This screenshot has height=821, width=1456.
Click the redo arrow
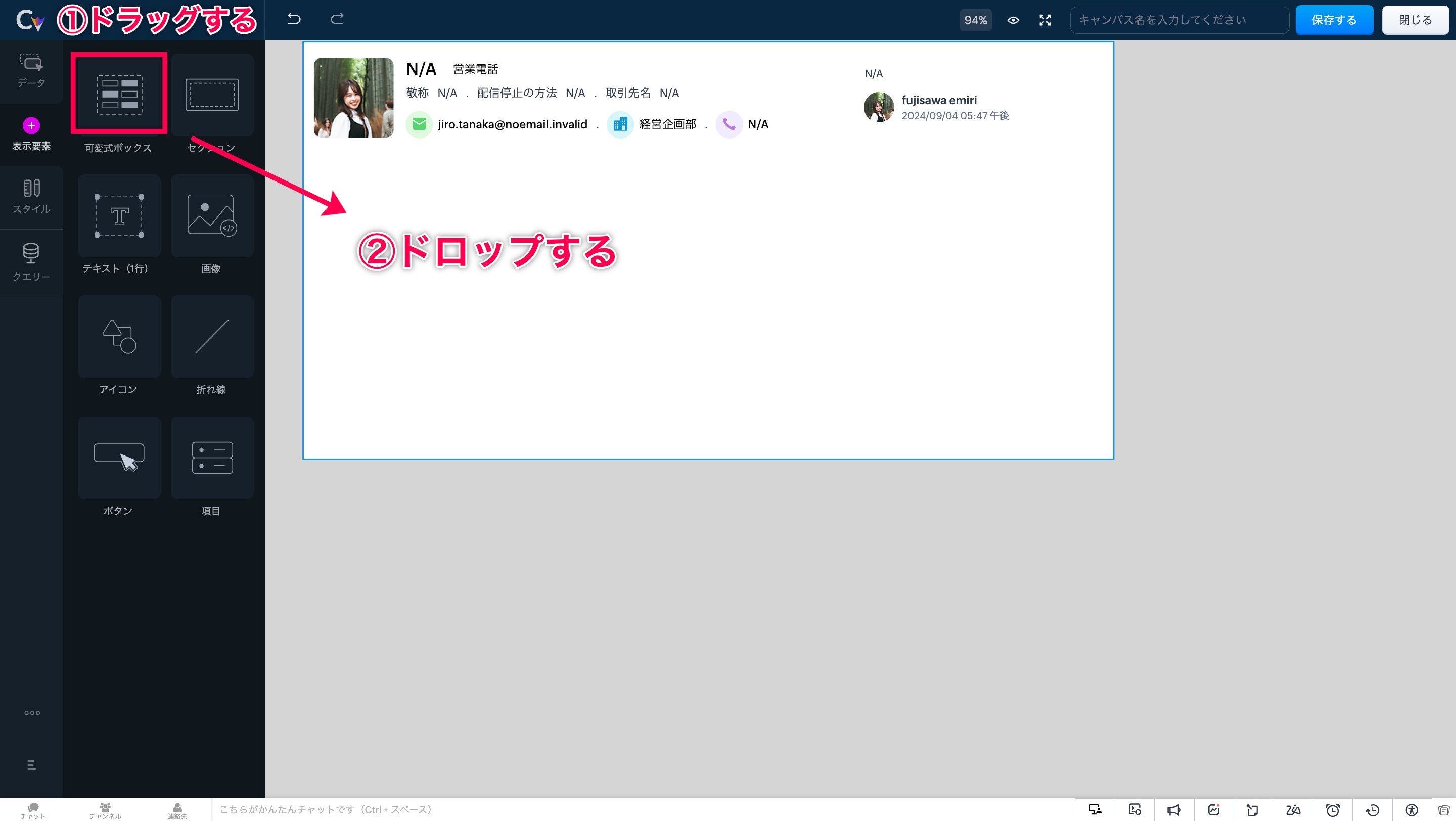click(x=337, y=19)
